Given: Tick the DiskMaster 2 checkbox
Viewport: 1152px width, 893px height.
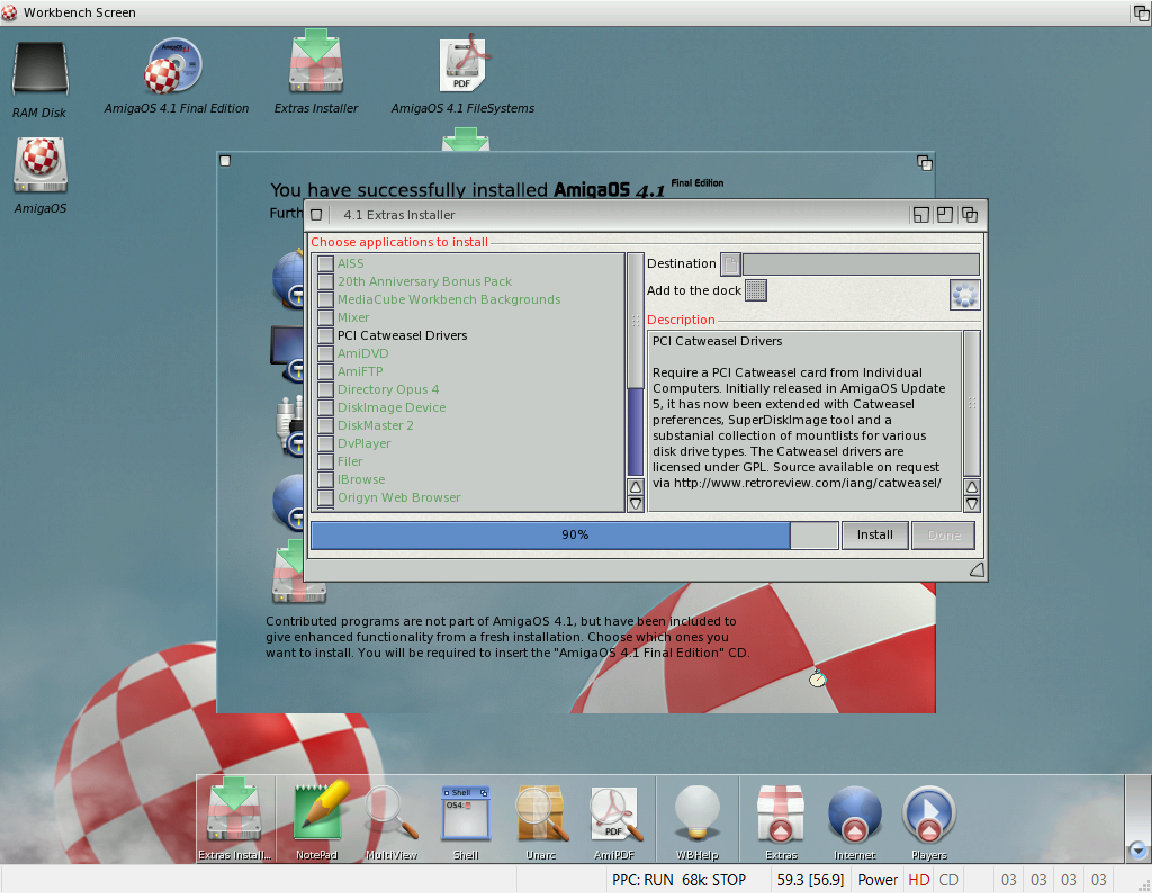Looking at the screenshot, I should point(325,426).
